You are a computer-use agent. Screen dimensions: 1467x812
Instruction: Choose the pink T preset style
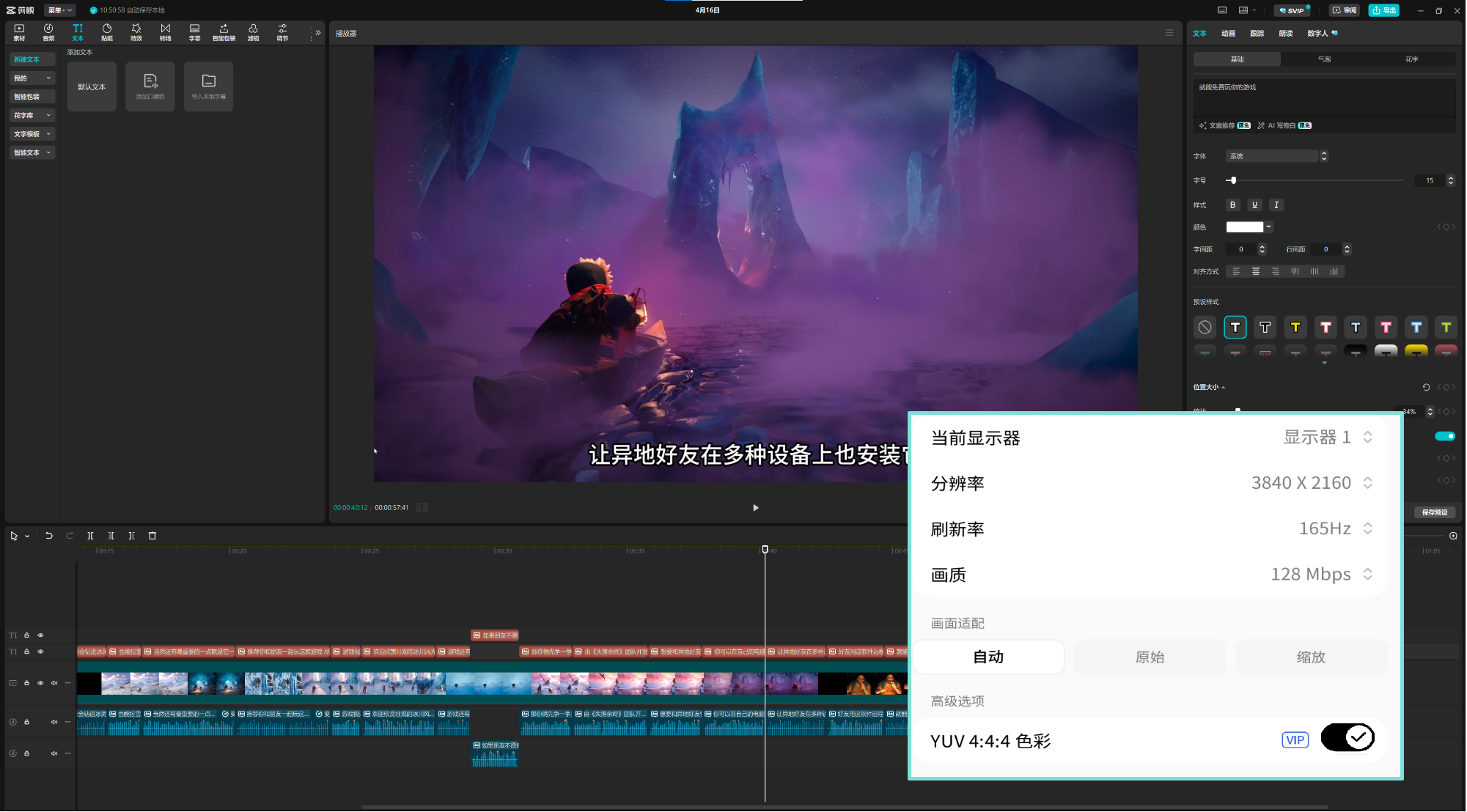point(1386,328)
